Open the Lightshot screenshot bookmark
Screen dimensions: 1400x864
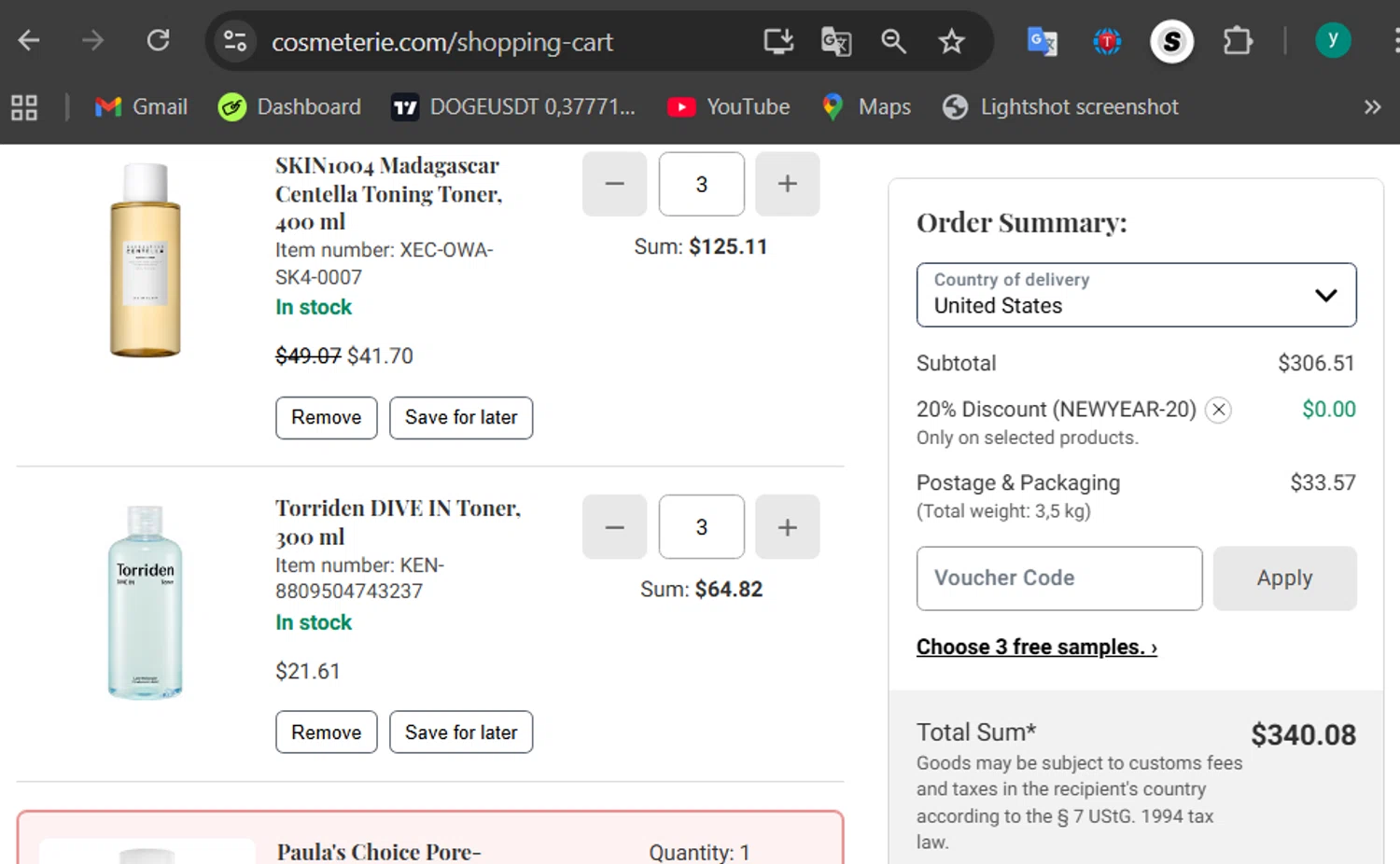pyautogui.click(x=1060, y=107)
